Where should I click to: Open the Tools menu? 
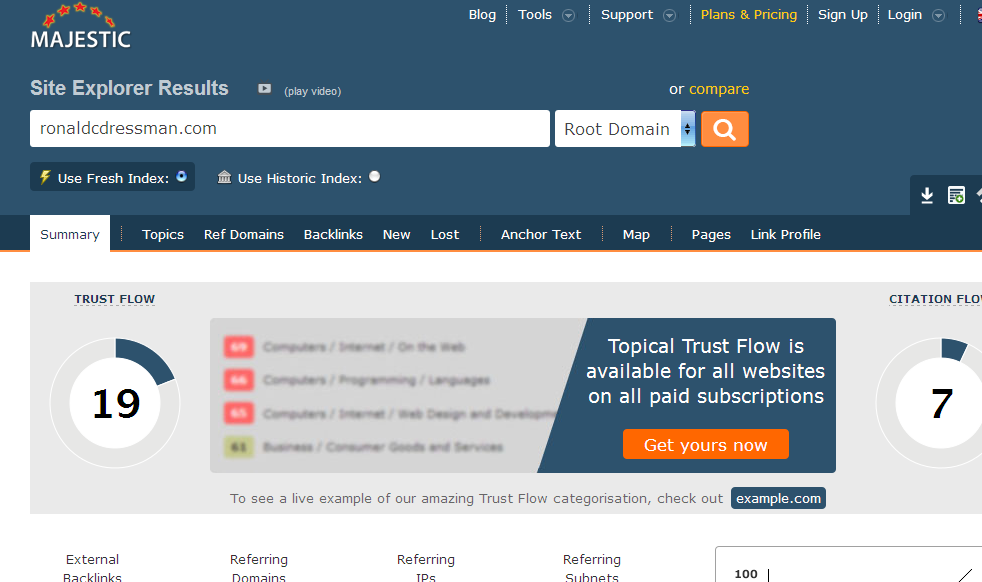[535, 14]
